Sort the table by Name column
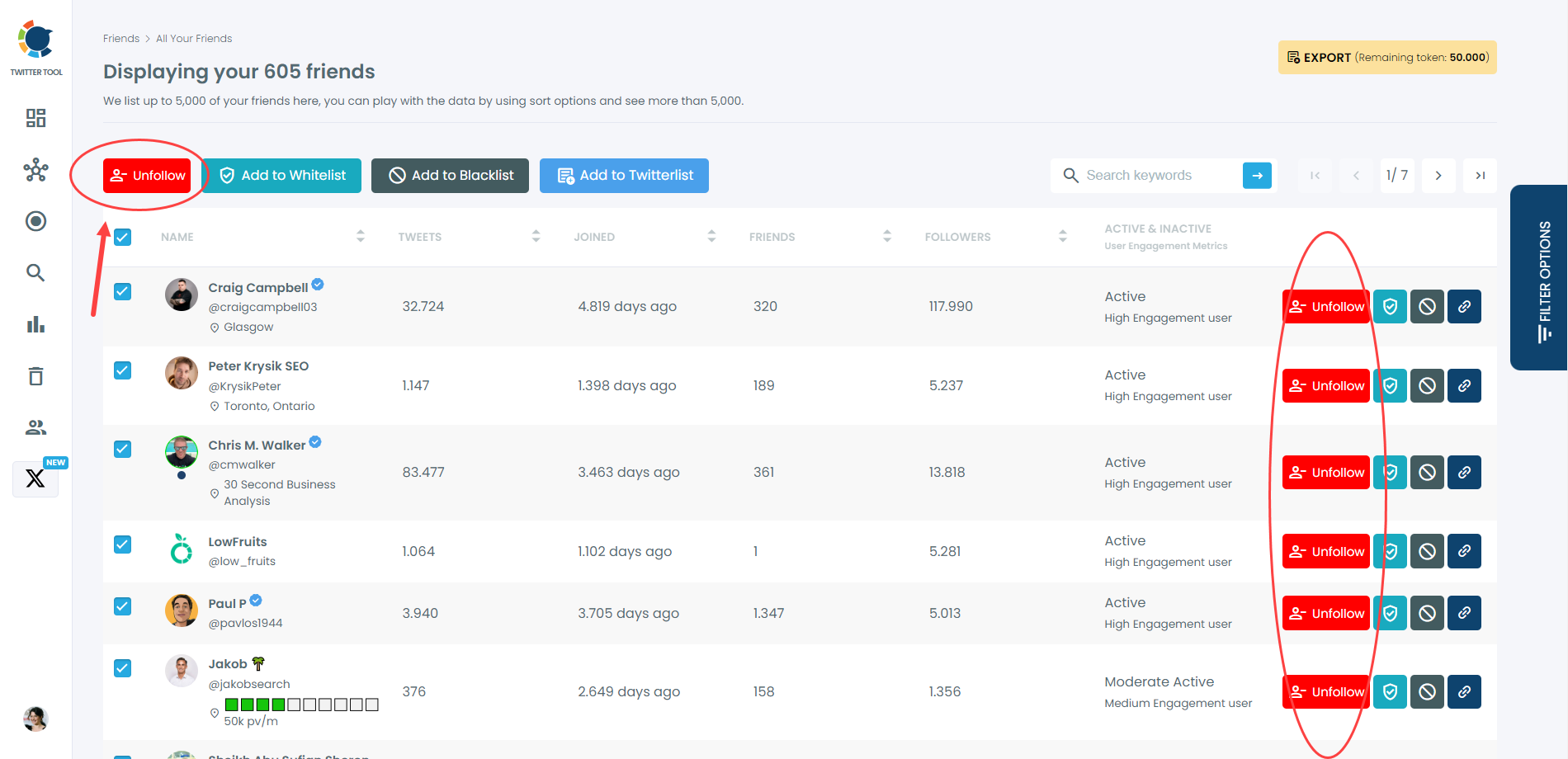This screenshot has height=759, width=1568. (x=361, y=237)
